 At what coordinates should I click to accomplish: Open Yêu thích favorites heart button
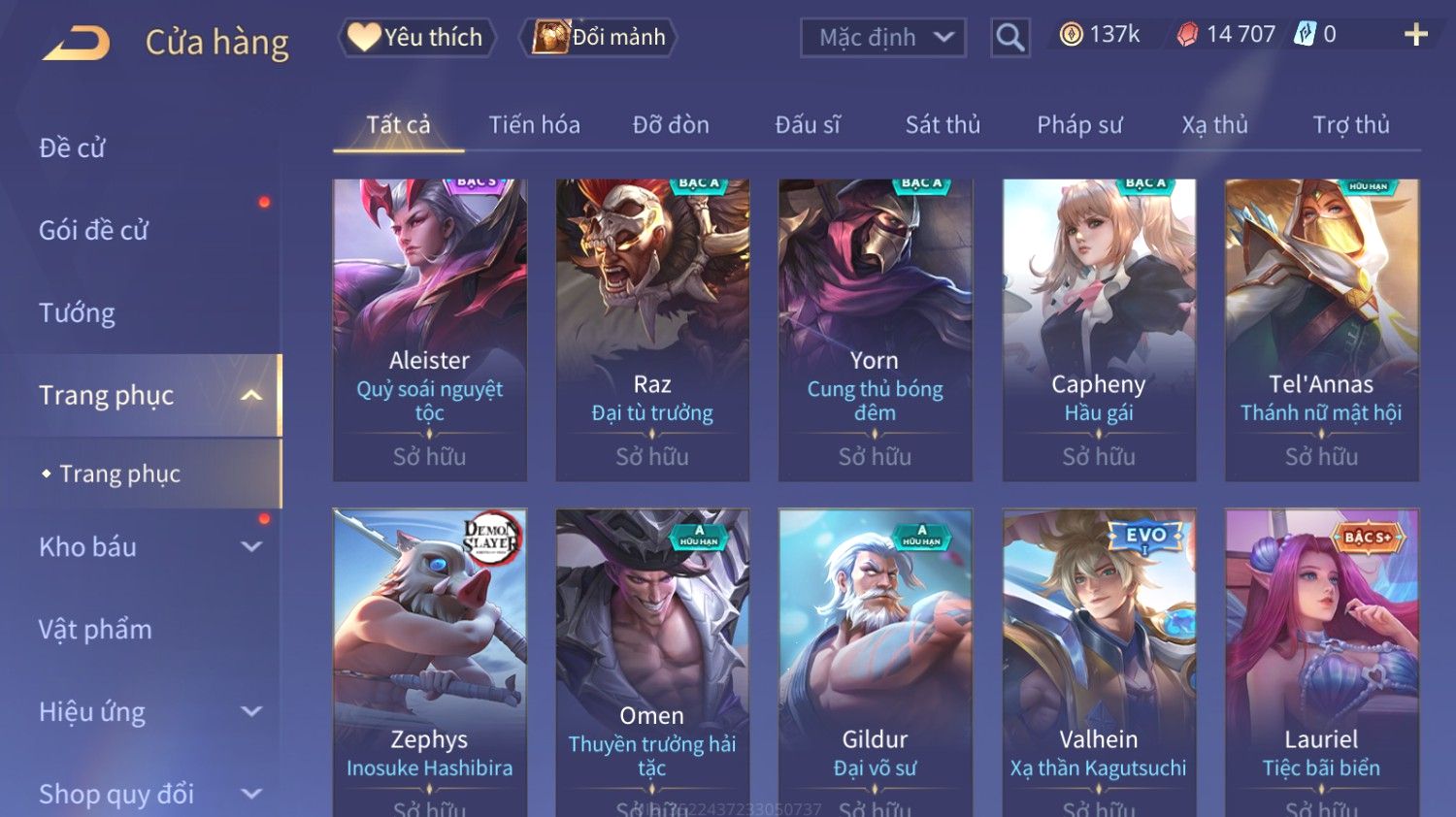[x=417, y=37]
